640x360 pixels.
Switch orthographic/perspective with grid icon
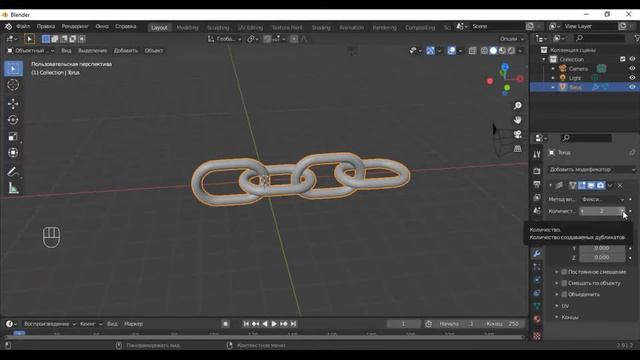(518, 149)
